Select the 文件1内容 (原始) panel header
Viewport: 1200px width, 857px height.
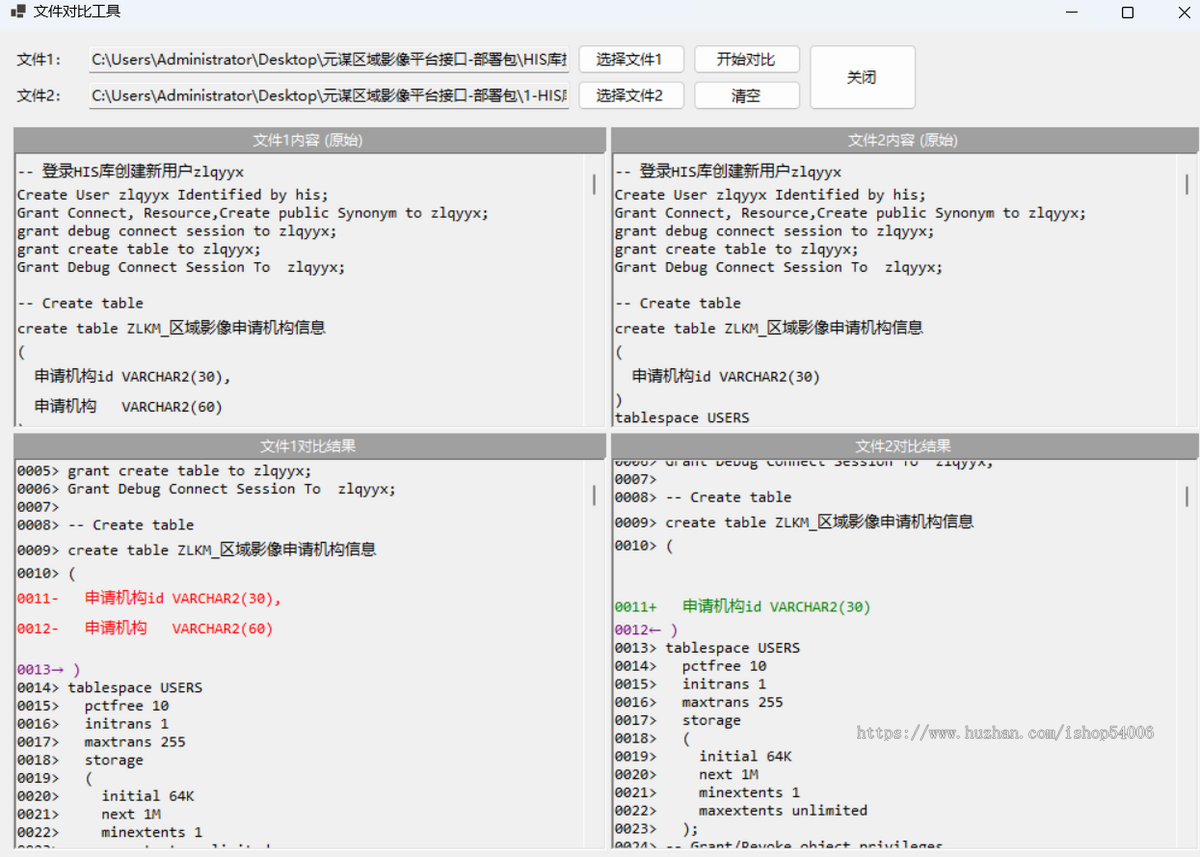pos(309,140)
